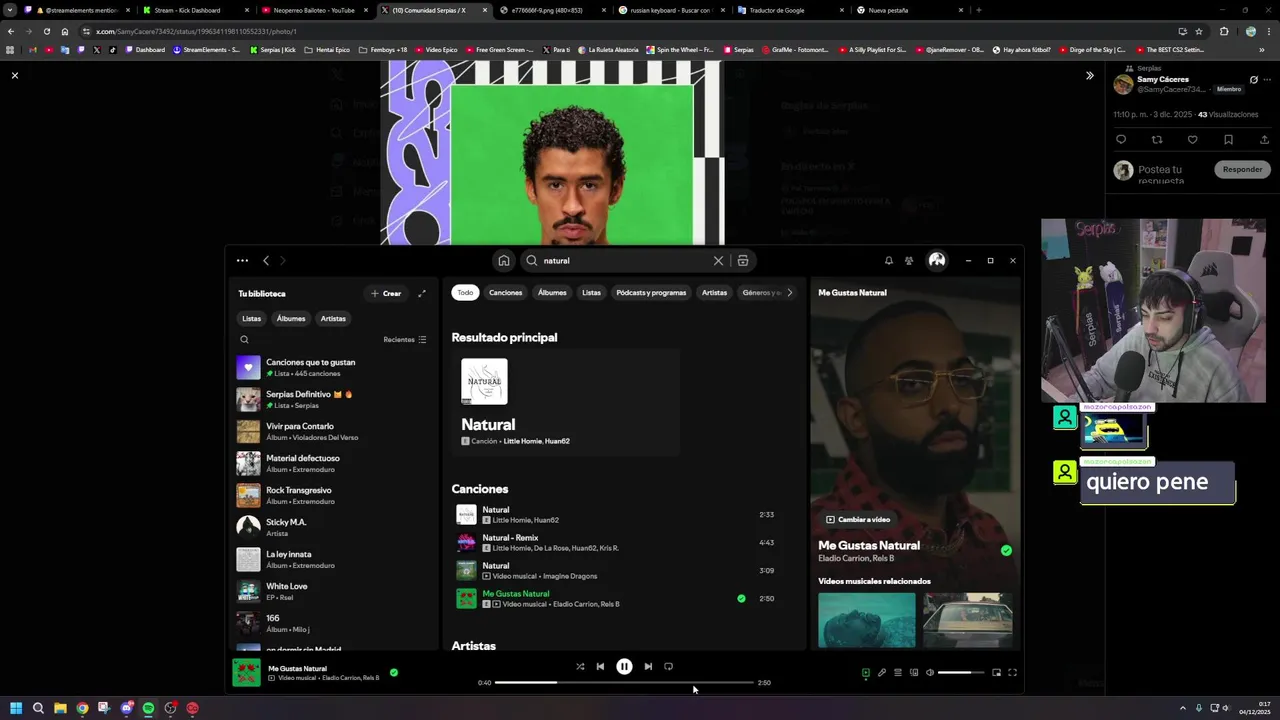Image resolution: width=1280 pixels, height=720 pixels.
Task: Repost the X post icon
Action: [x=1157, y=140]
